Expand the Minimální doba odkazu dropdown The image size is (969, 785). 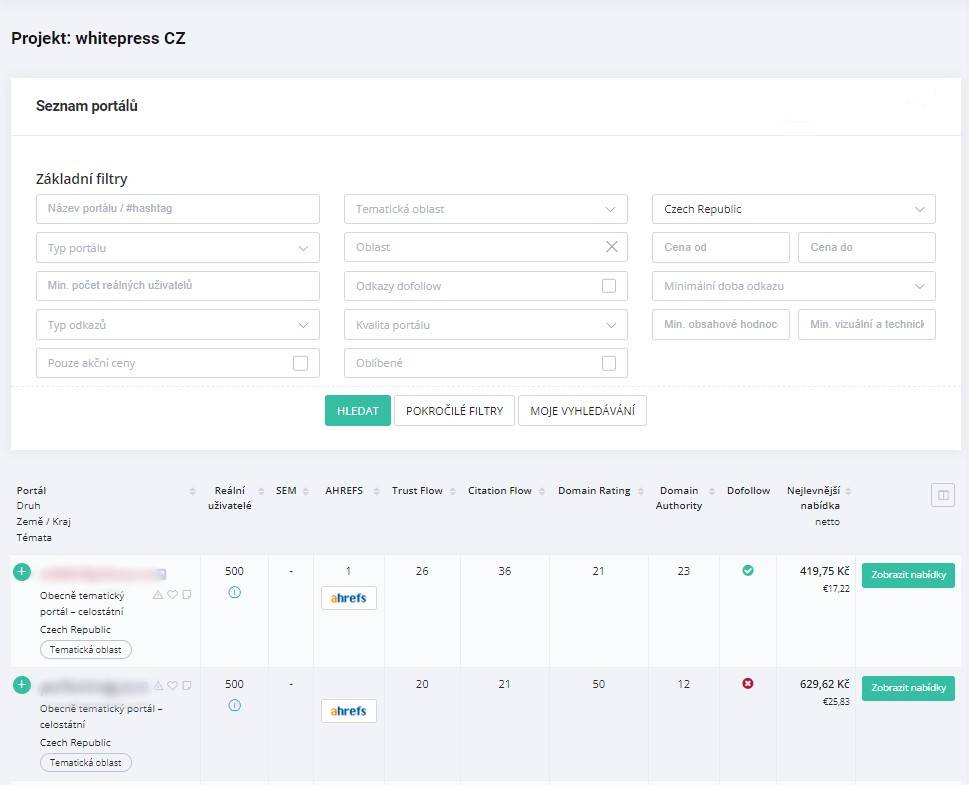tap(793, 286)
